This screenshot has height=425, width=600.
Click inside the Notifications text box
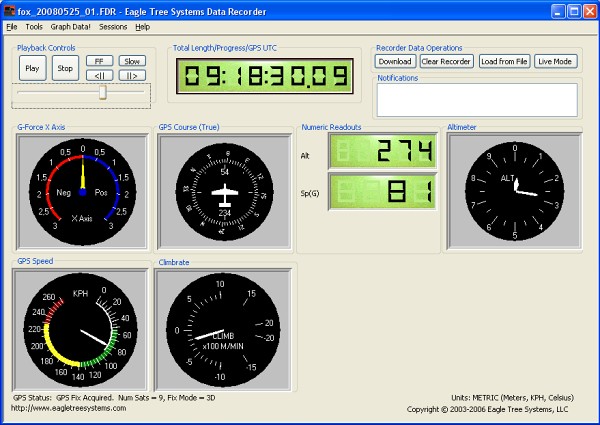click(x=477, y=99)
